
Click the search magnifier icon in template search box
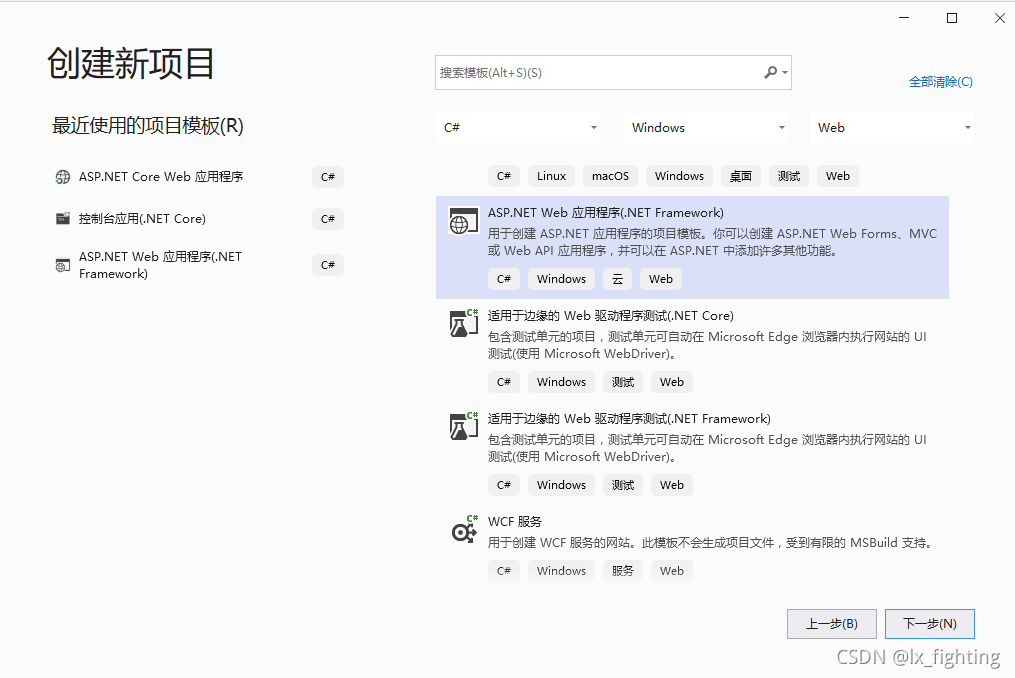(770, 73)
